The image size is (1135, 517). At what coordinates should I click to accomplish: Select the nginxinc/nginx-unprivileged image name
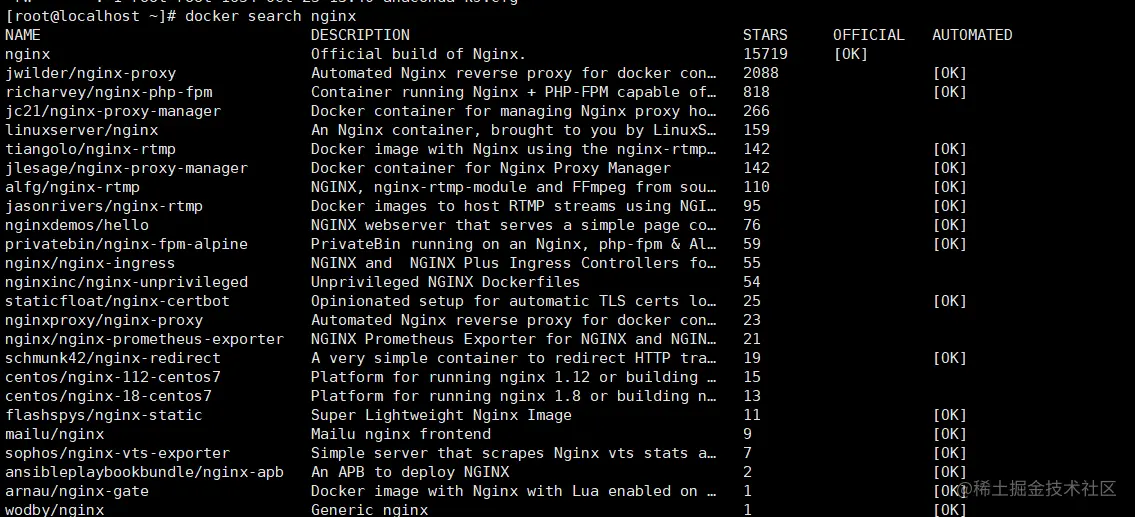(x=127, y=282)
